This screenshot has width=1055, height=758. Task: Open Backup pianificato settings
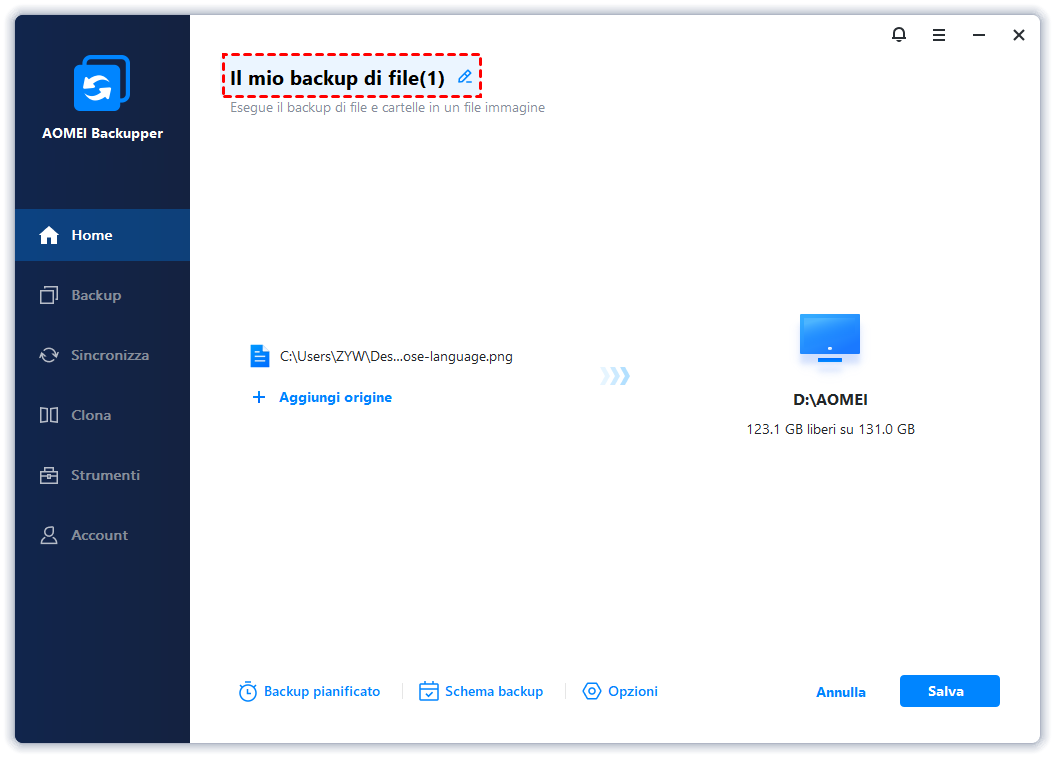coord(310,691)
